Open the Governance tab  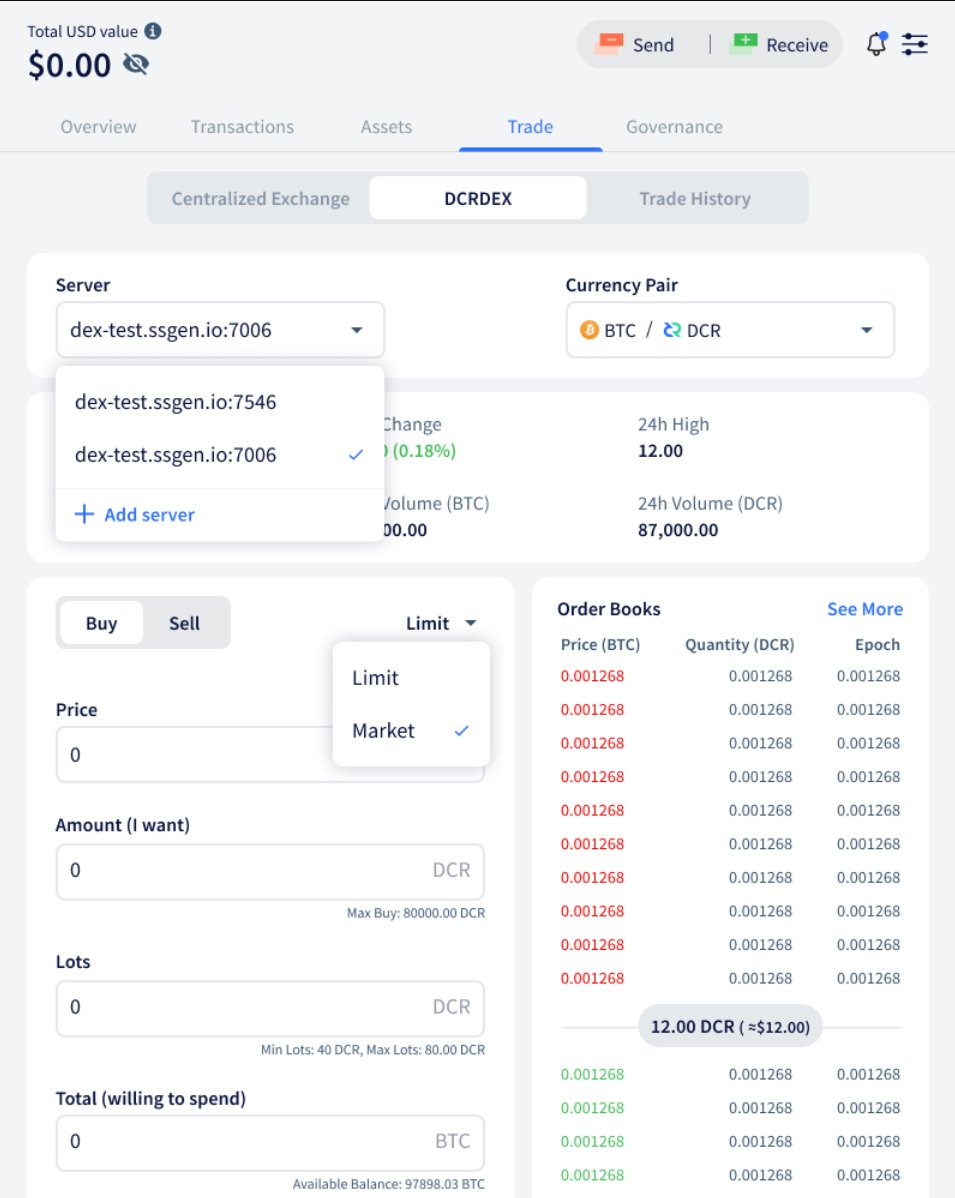tap(675, 127)
